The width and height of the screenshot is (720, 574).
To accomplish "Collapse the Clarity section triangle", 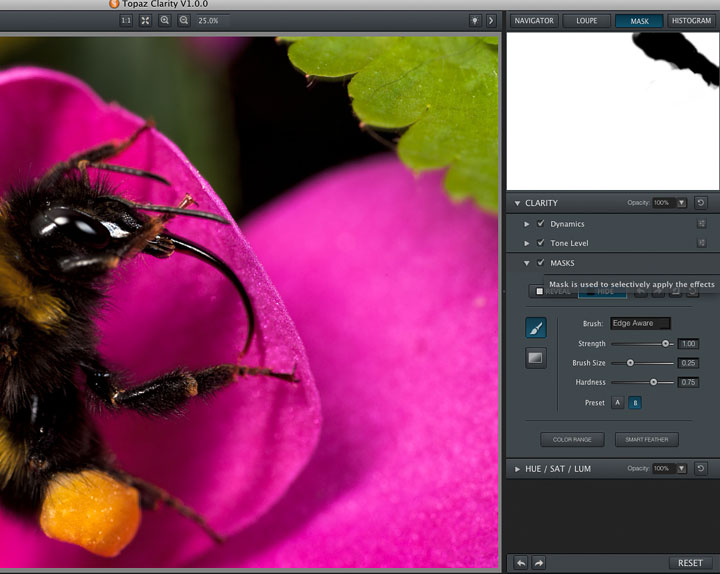I will (517, 203).
